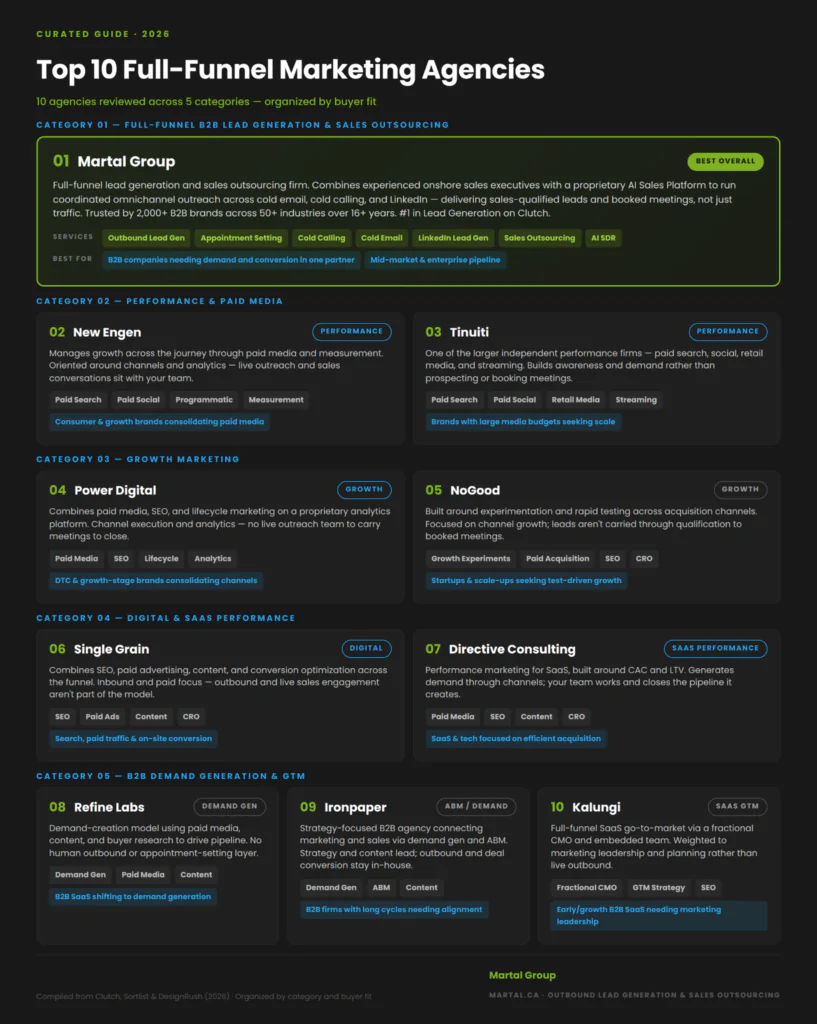Select the Lifecycle tag under Power Digital

point(161,558)
